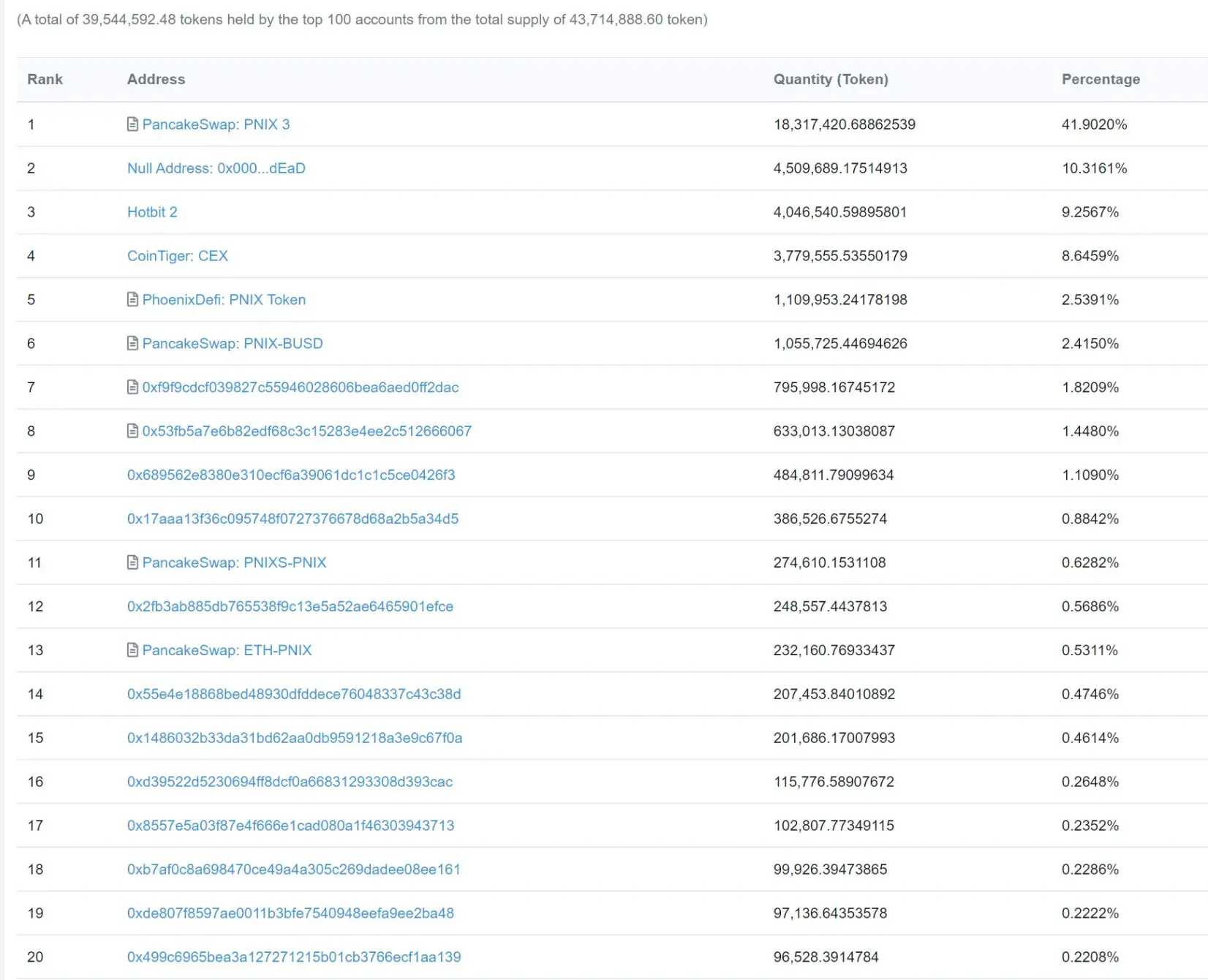Image resolution: width=1208 pixels, height=980 pixels.
Task: Open CoinTiger: CEX holder link
Action: (x=178, y=256)
